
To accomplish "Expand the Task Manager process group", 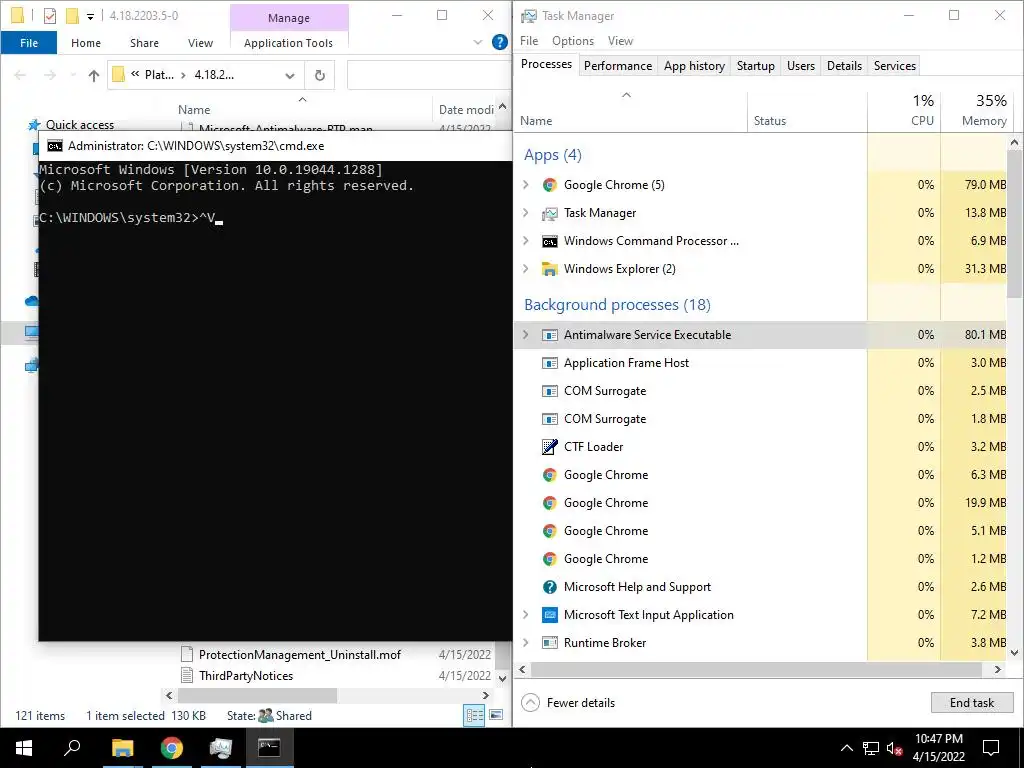I will tap(526, 213).
